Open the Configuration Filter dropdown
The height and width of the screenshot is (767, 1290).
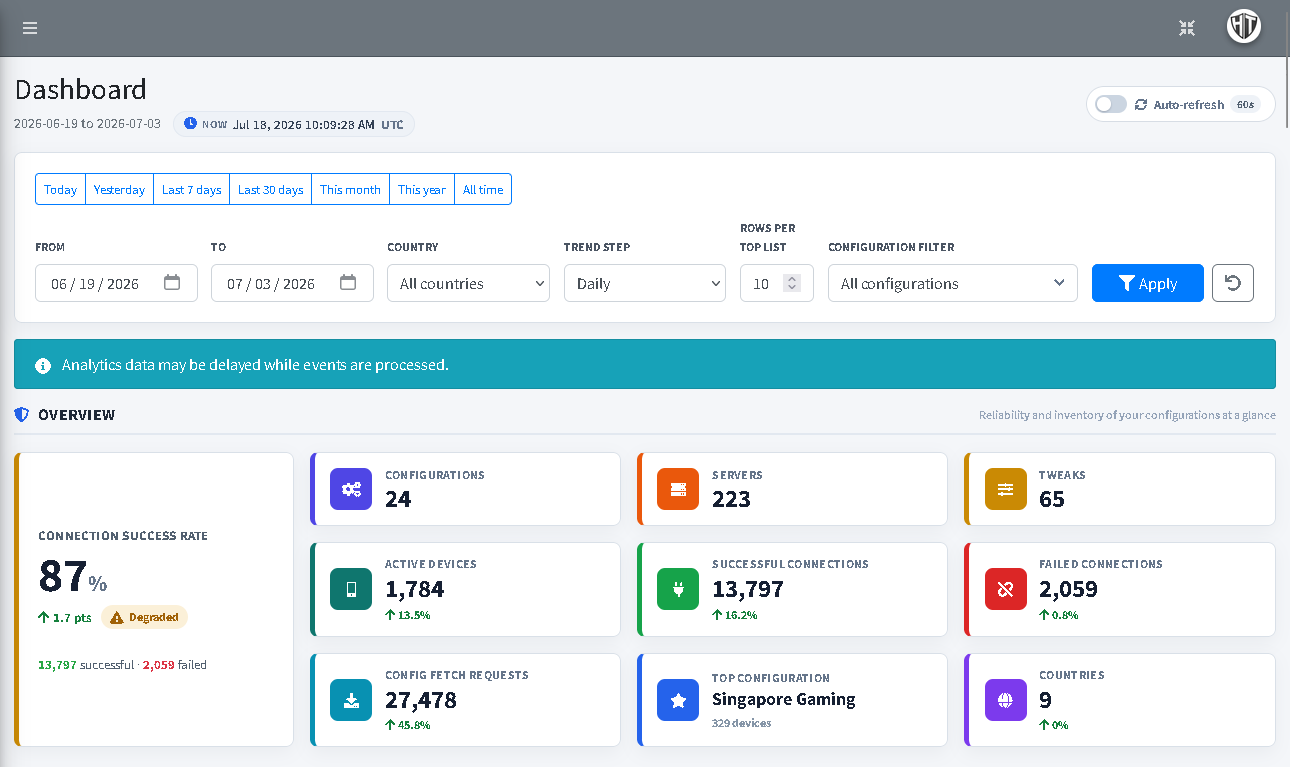pos(952,283)
